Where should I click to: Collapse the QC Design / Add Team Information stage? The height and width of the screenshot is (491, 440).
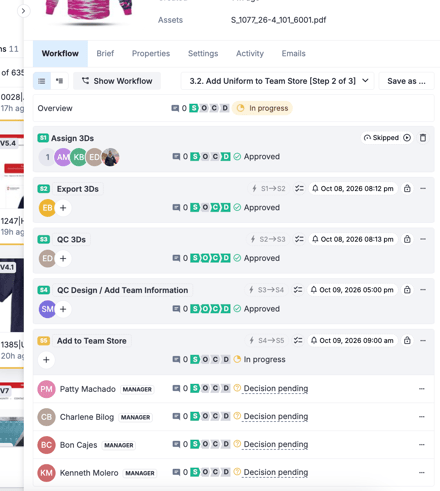[423, 290]
